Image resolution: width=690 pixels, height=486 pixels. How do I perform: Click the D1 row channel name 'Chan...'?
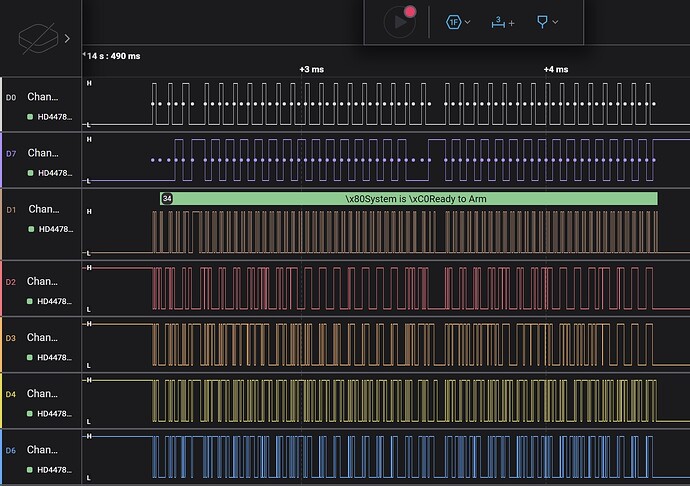(44, 209)
